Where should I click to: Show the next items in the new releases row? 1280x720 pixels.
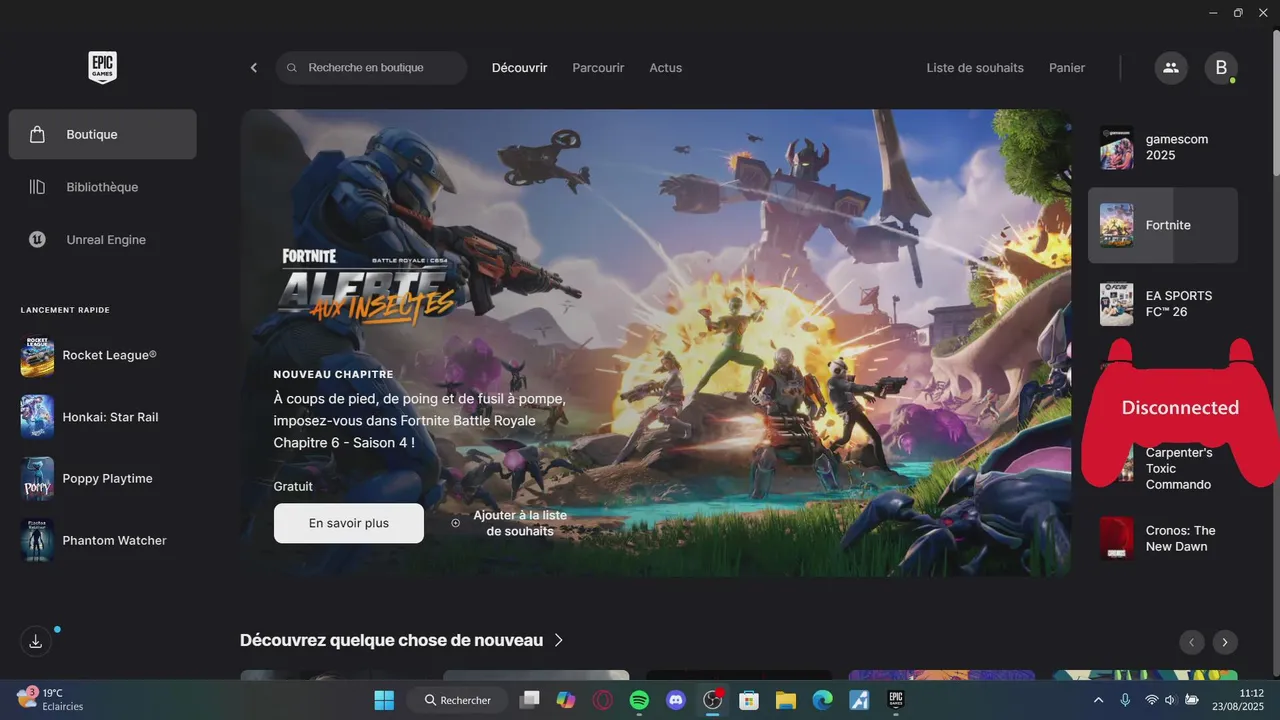coord(1225,642)
